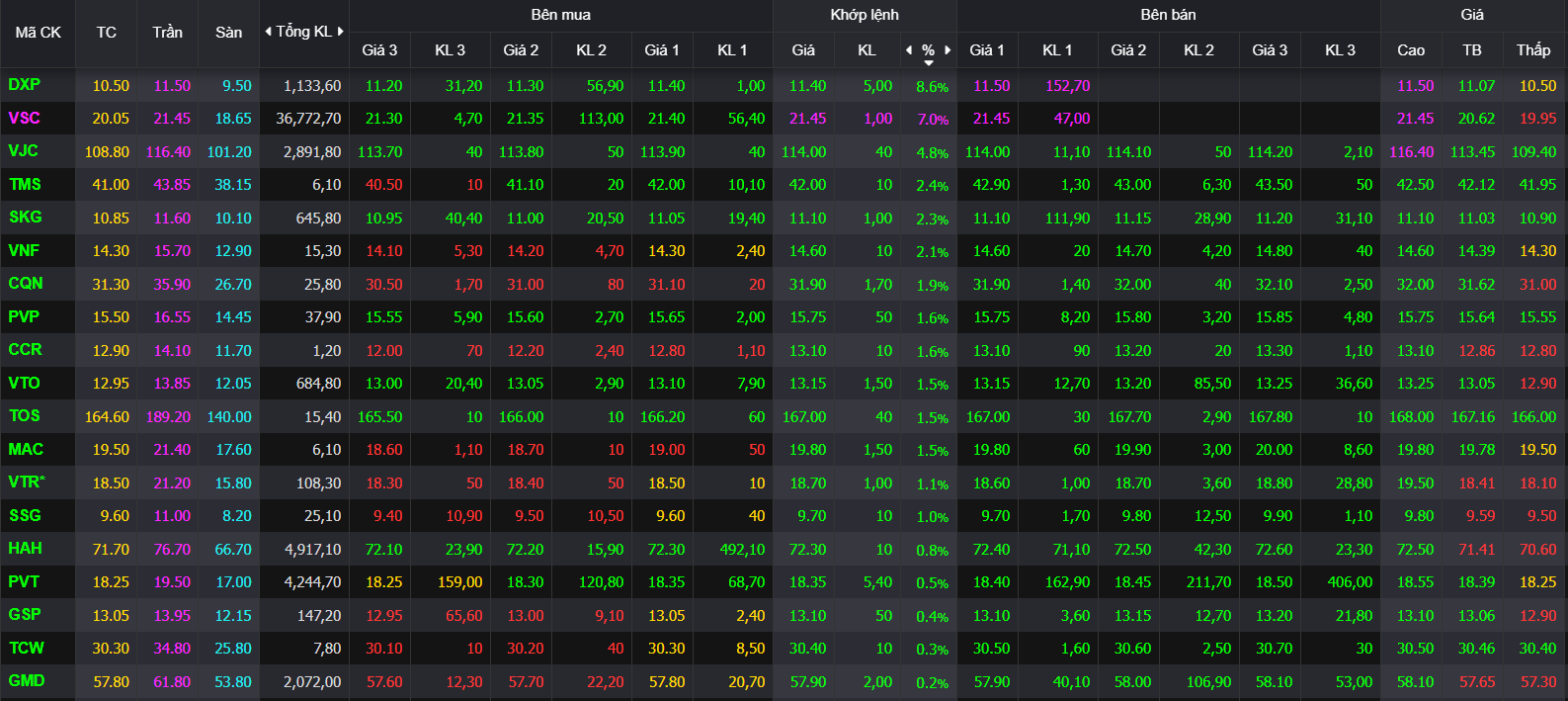Click the Tổng KL column header text
Image resolution: width=1568 pixels, height=701 pixels.
pyautogui.click(x=304, y=32)
